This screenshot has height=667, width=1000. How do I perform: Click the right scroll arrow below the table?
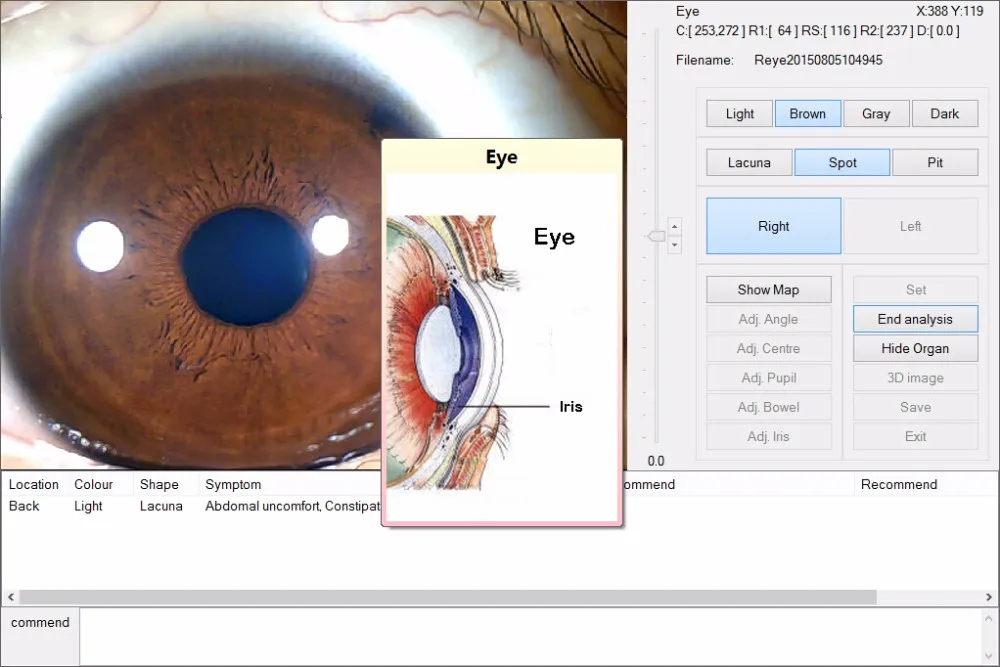coord(989,597)
